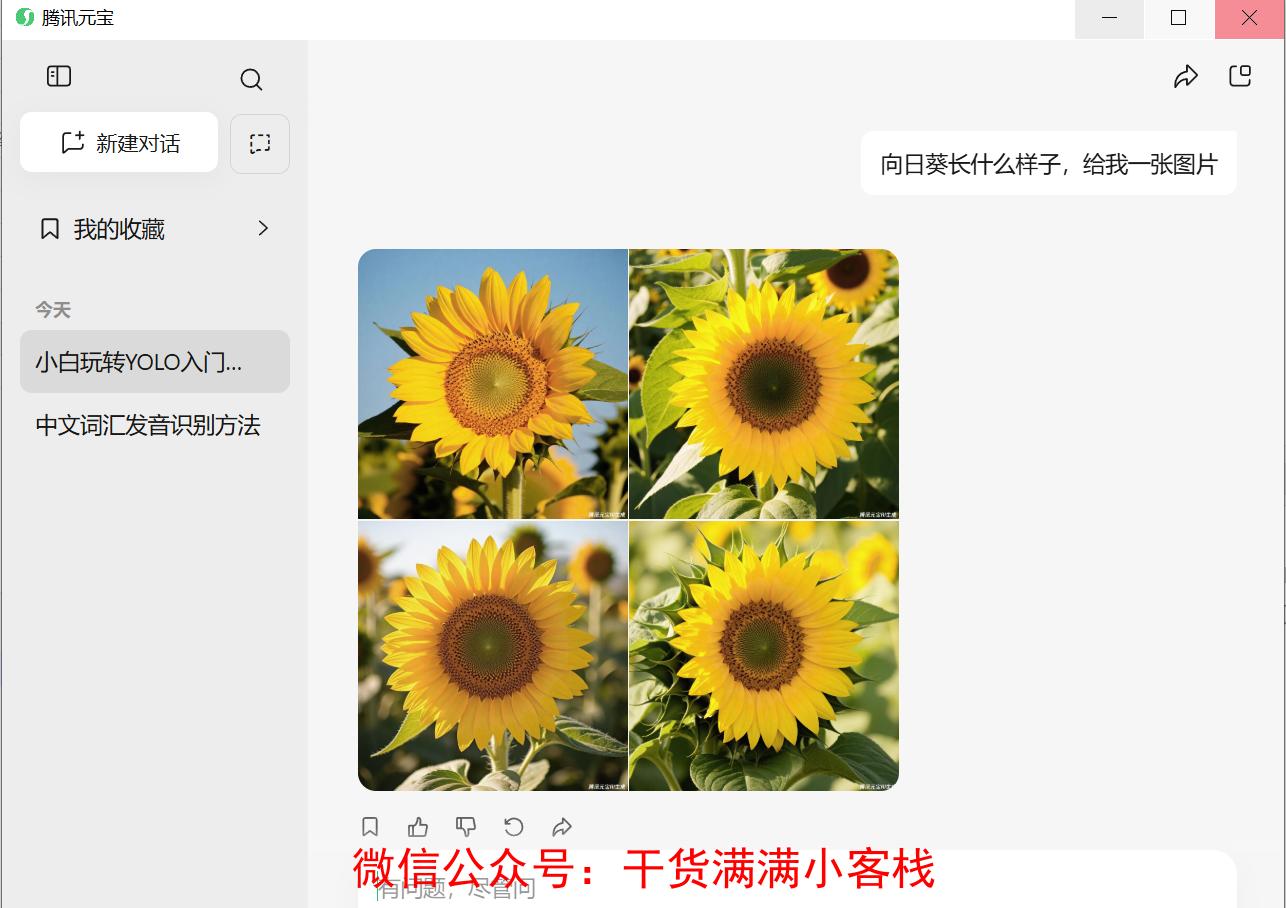Regenerate the response with retry icon
The height and width of the screenshot is (908, 1286).
coord(514,827)
